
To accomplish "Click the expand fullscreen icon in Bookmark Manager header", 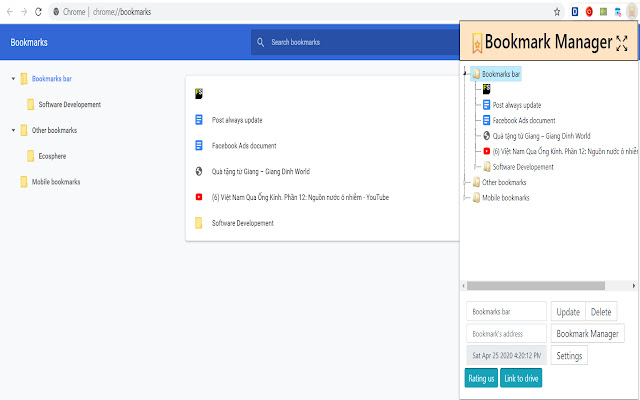I will 622,43.
